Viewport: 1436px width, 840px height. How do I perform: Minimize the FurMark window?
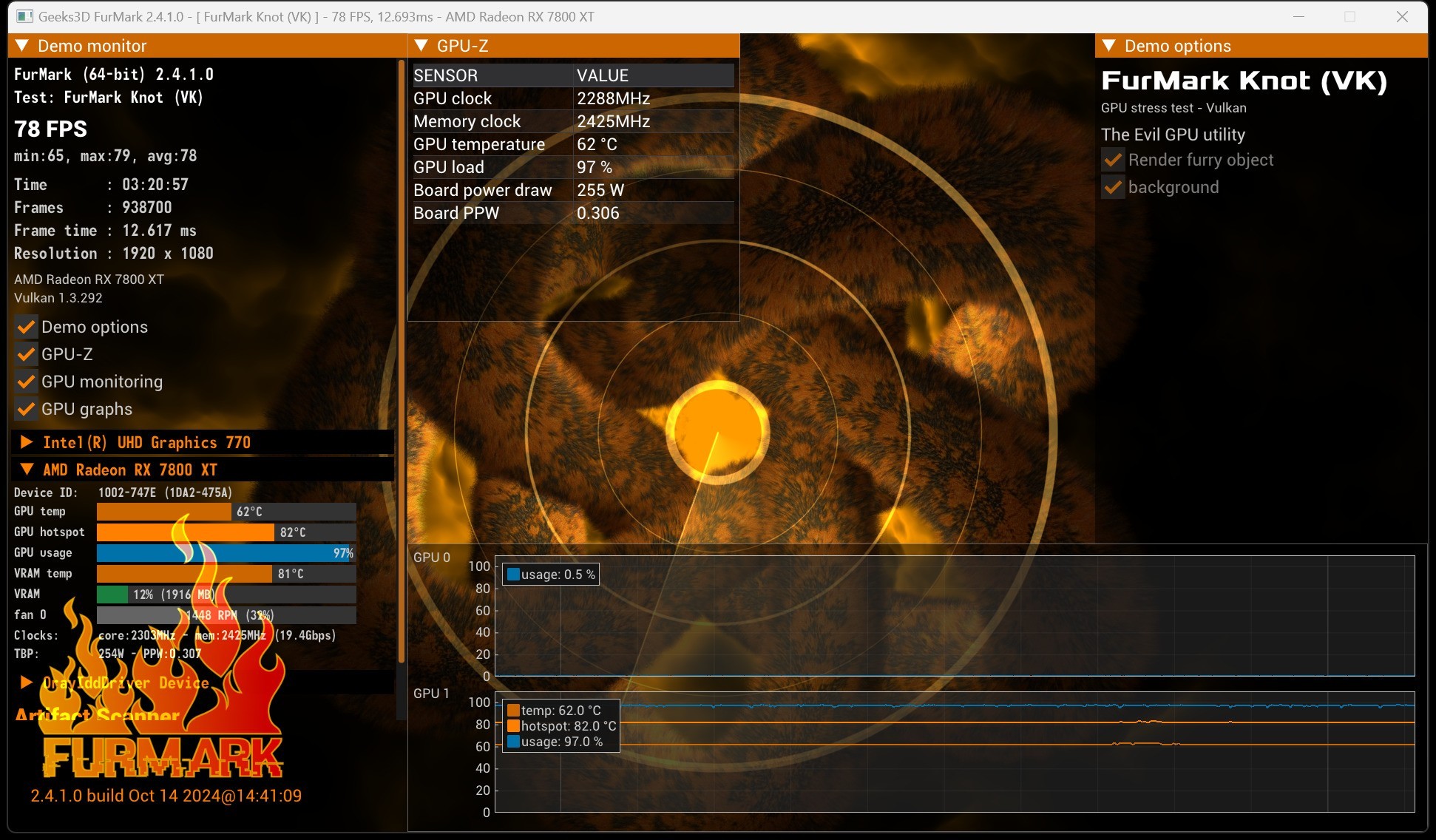click(x=1299, y=16)
